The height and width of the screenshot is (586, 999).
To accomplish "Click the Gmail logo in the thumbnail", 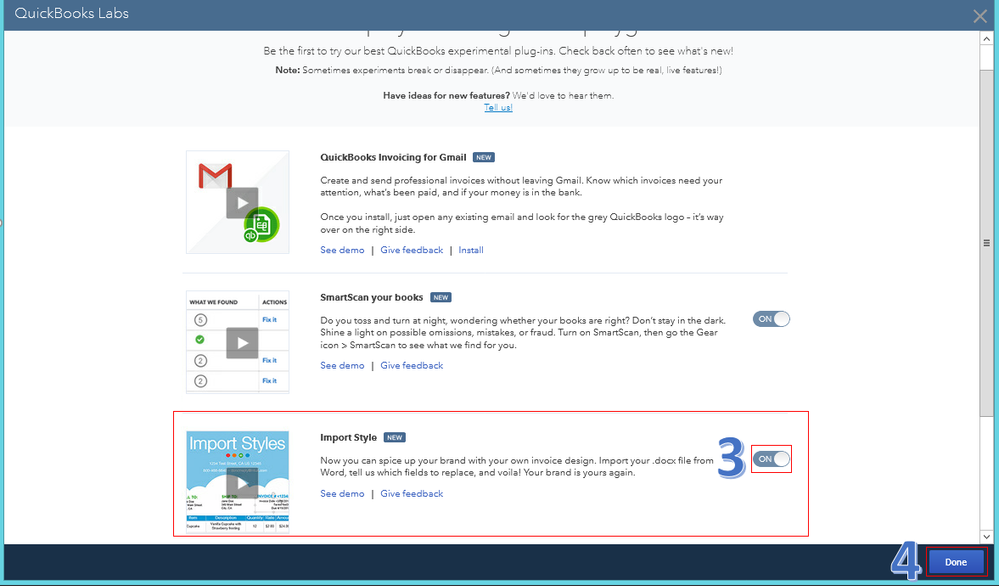I will pos(215,176).
